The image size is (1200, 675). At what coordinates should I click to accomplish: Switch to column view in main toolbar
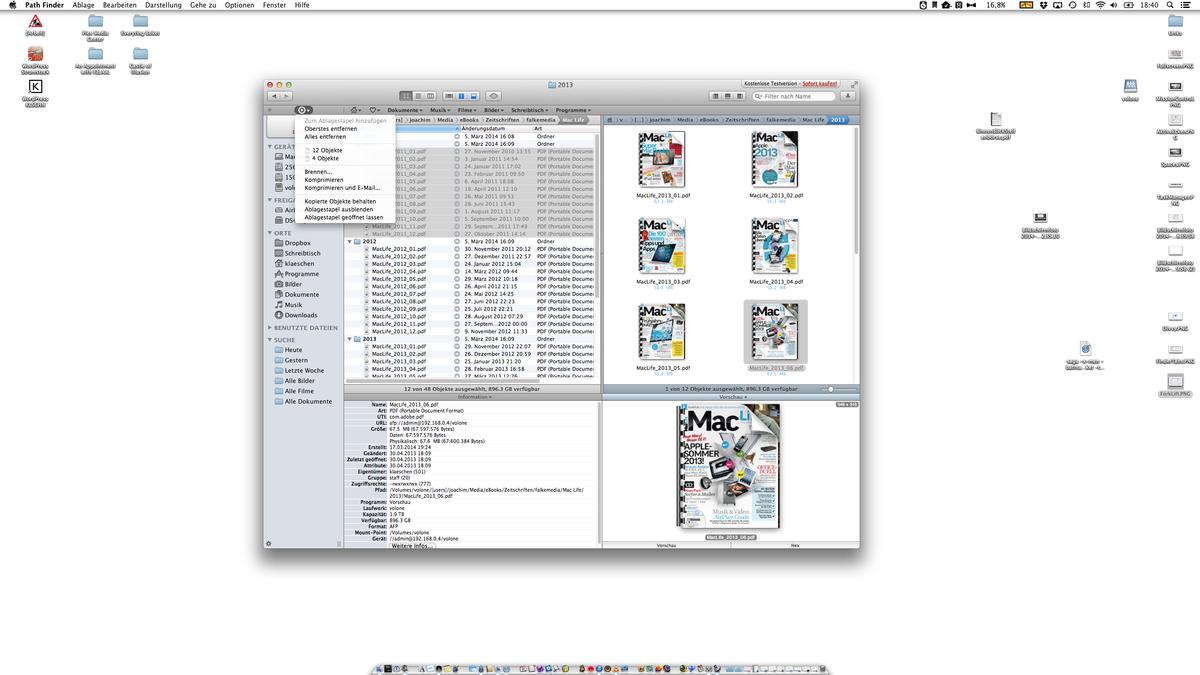[430, 96]
